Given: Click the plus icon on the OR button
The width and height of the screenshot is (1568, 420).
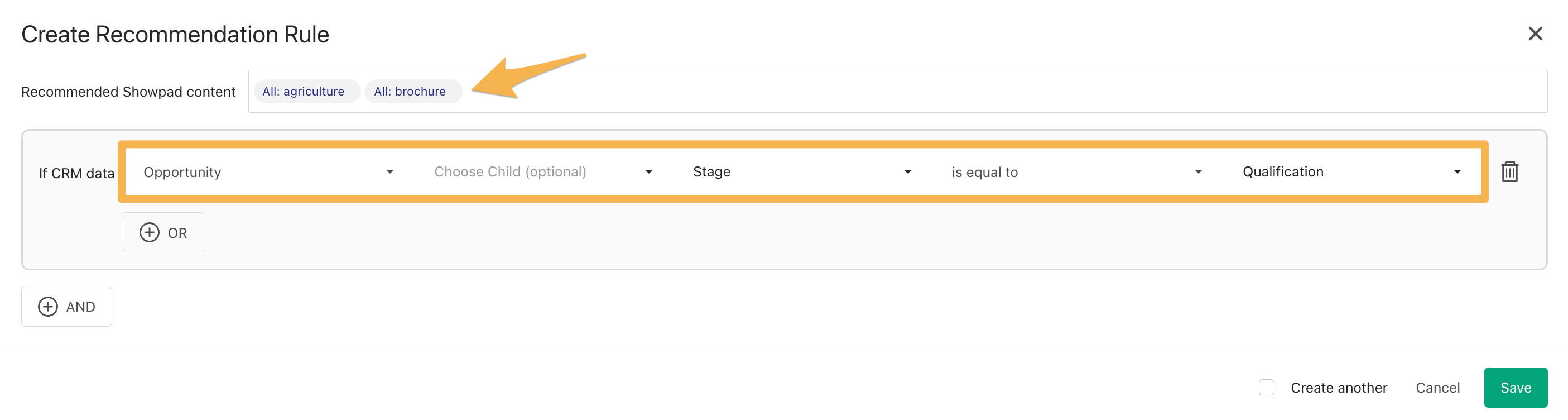Looking at the screenshot, I should (x=149, y=232).
